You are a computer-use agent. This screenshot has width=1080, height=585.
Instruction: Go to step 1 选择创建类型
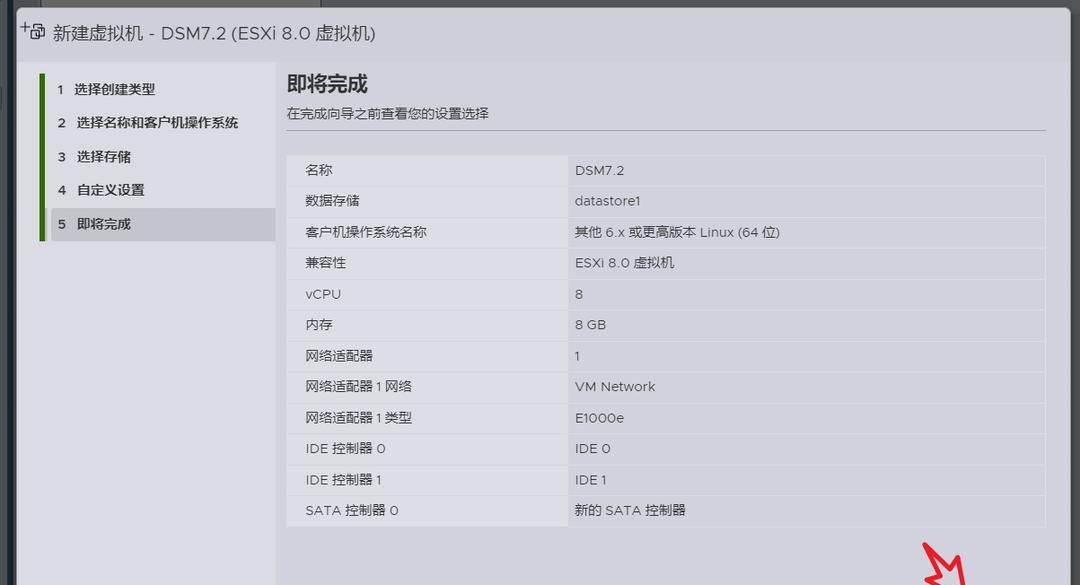tap(115, 89)
